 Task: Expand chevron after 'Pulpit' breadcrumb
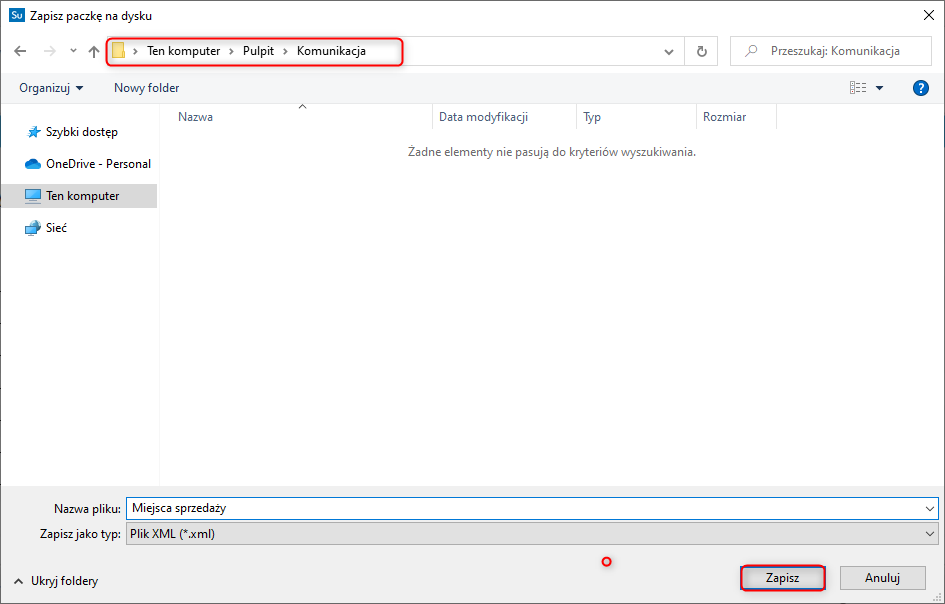pyautogui.click(x=285, y=51)
